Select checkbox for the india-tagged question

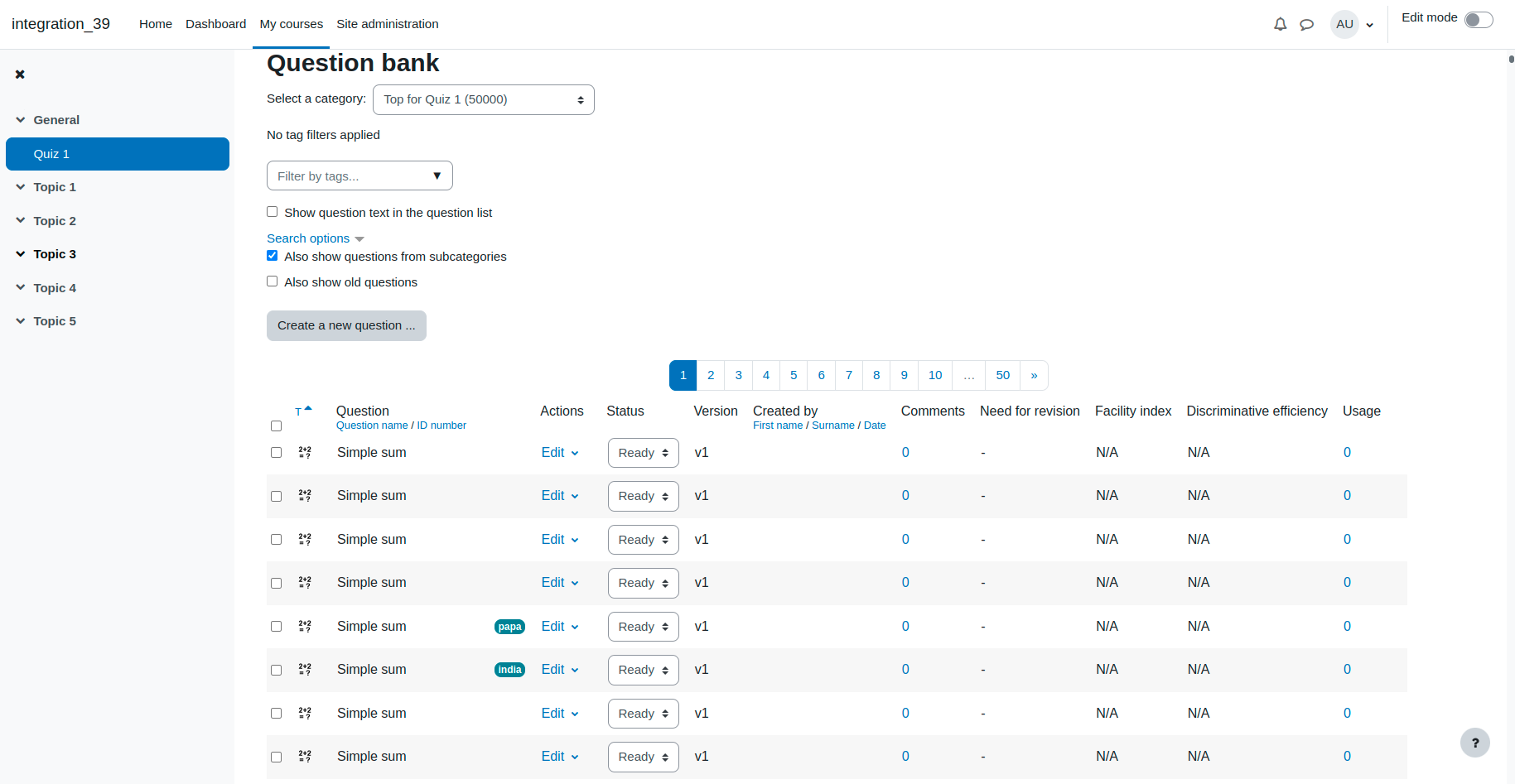click(x=276, y=670)
